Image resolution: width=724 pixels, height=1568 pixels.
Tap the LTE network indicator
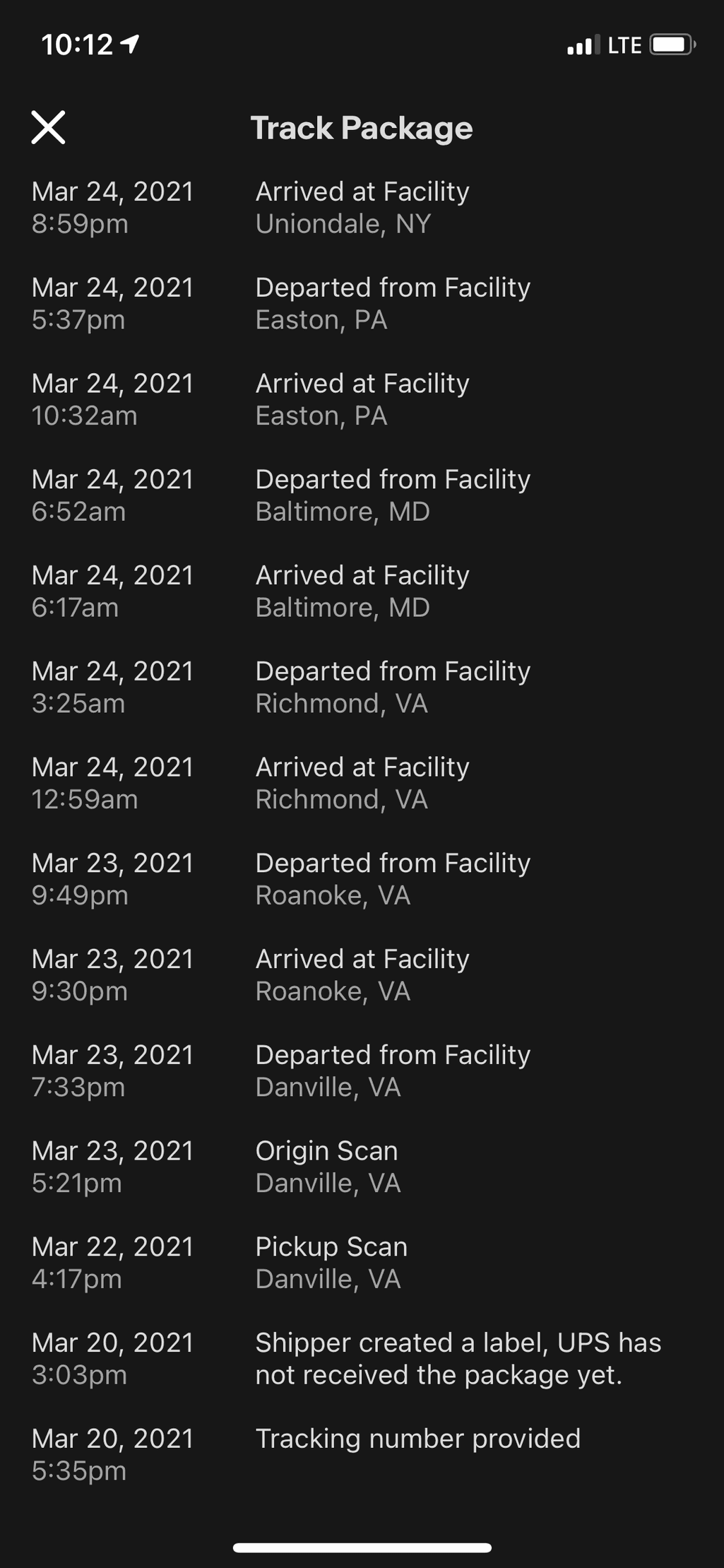[624, 46]
